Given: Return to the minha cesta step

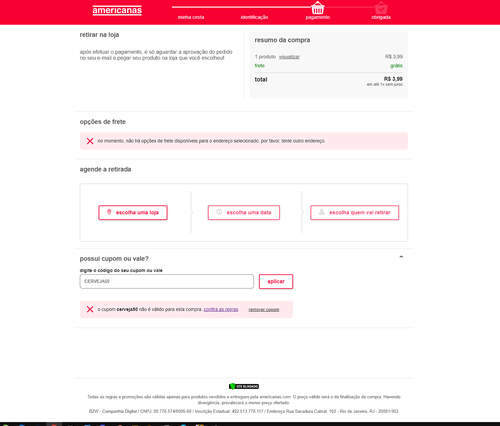Looking at the screenshot, I should (x=191, y=17).
